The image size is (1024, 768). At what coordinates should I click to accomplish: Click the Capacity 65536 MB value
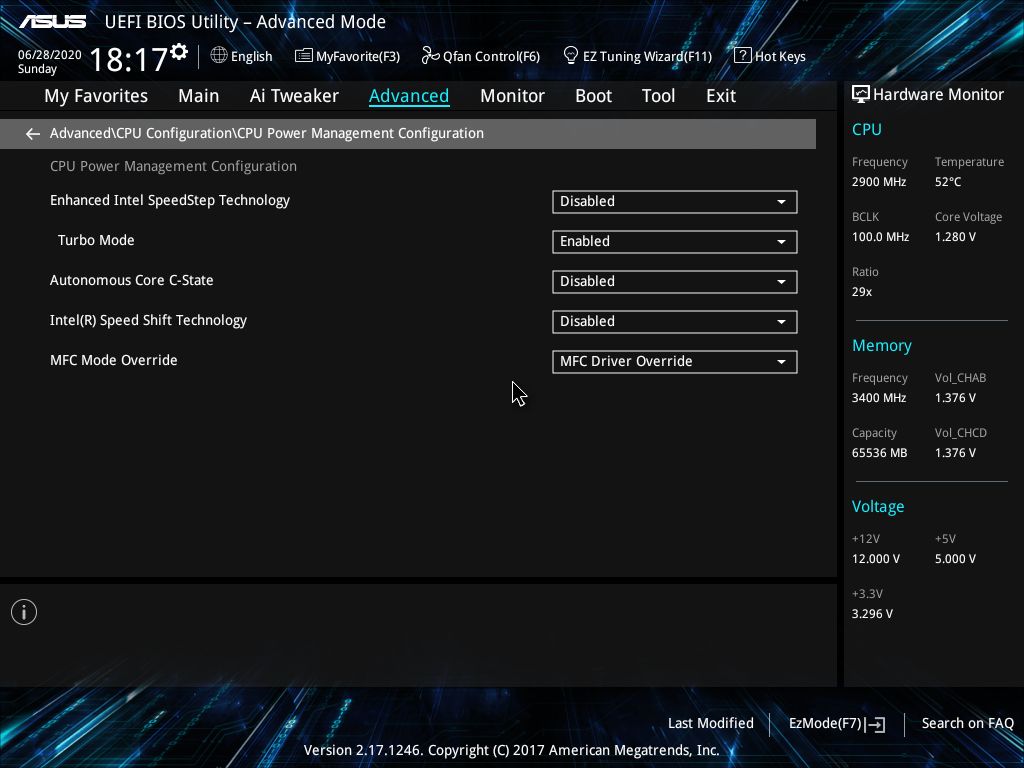[x=880, y=453]
